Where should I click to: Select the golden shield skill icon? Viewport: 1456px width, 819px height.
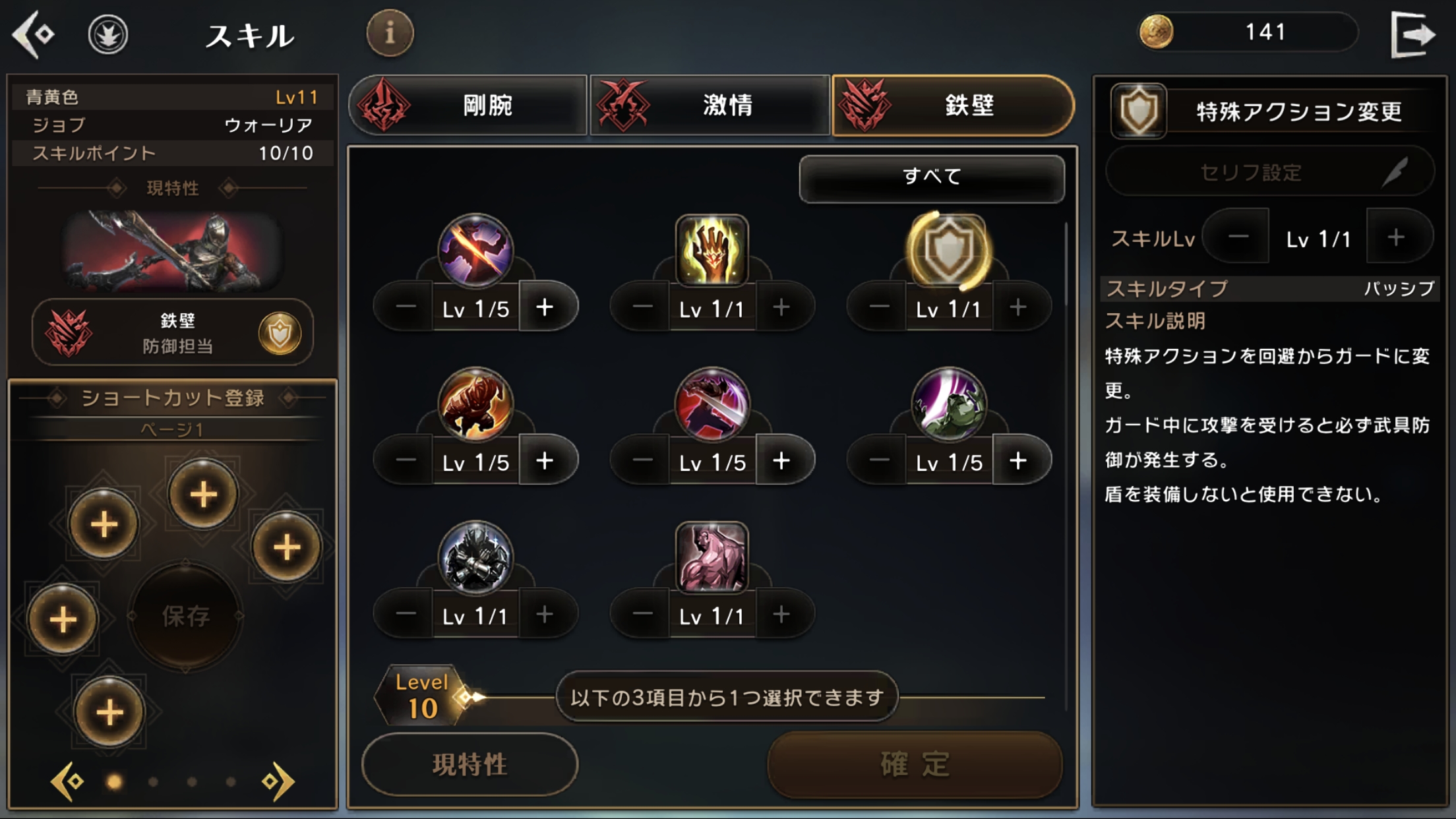[948, 251]
